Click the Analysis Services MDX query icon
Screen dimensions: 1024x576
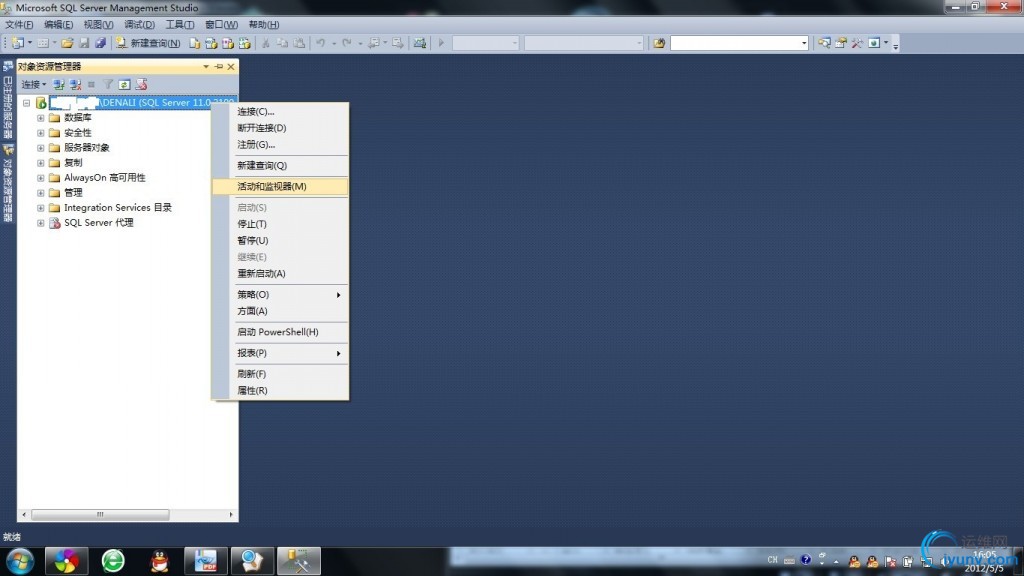point(211,43)
